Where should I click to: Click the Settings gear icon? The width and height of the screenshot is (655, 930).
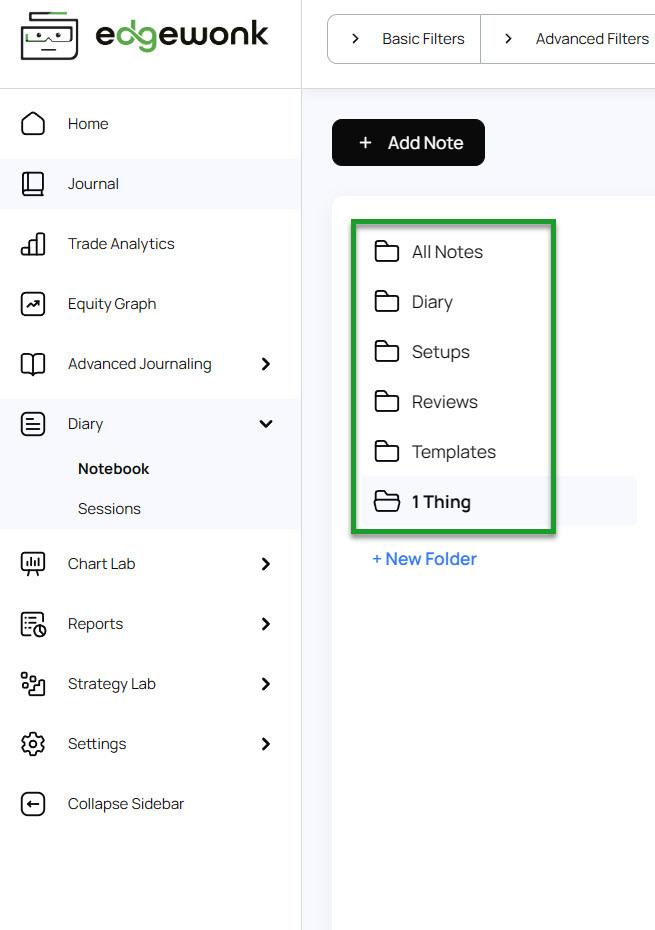point(33,744)
